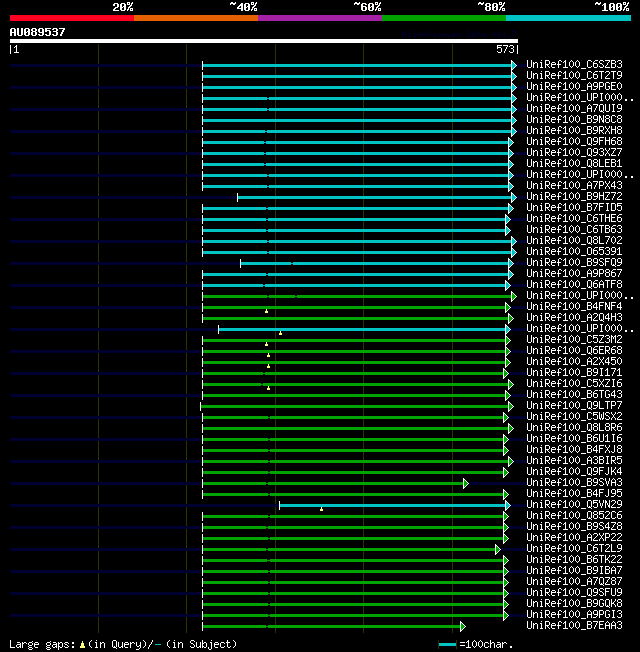Click the yellow gap marker in Q5VN29 row
The image size is (640, 652).
[x=321, y=509]
